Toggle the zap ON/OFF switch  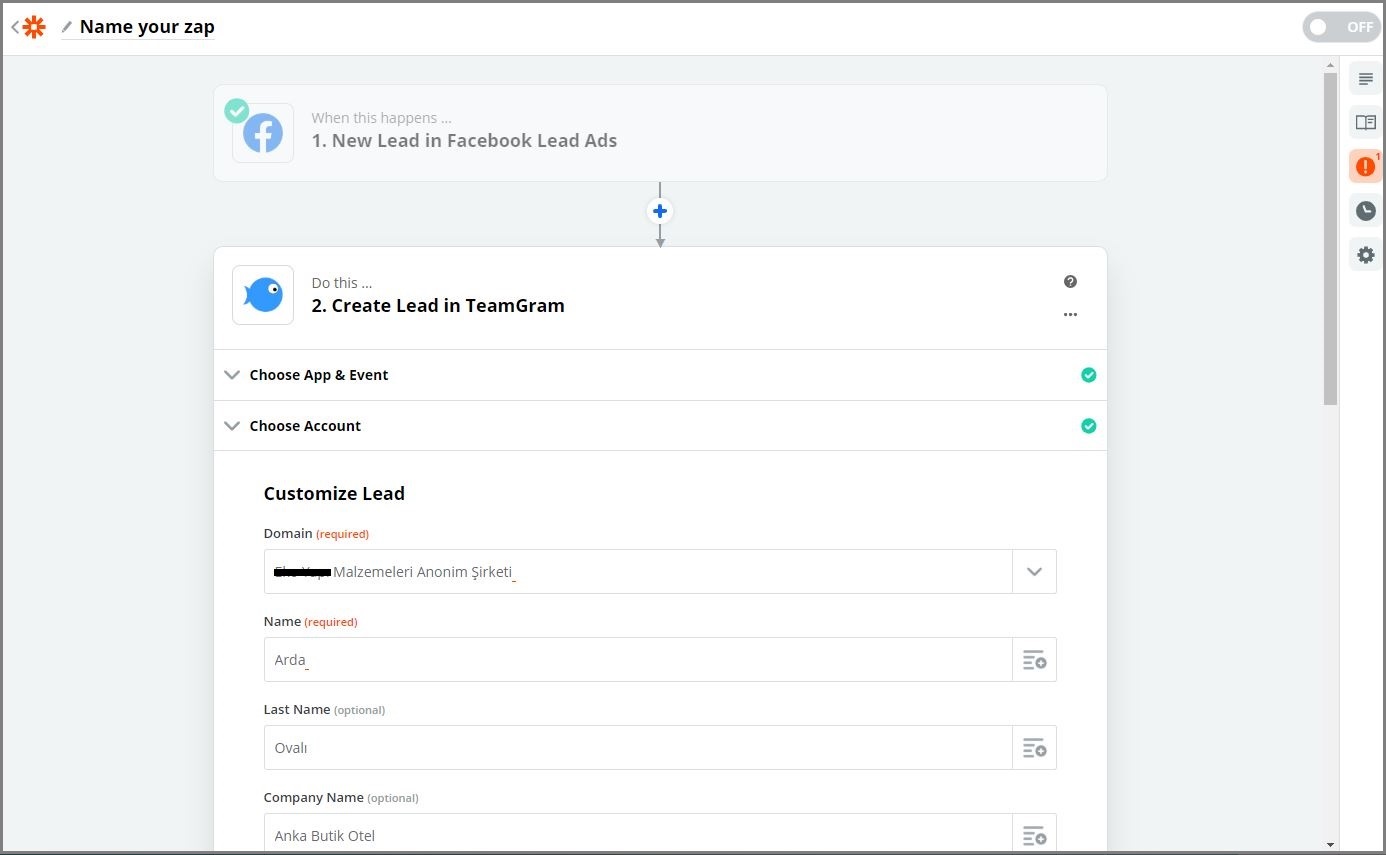(1341, 27)
